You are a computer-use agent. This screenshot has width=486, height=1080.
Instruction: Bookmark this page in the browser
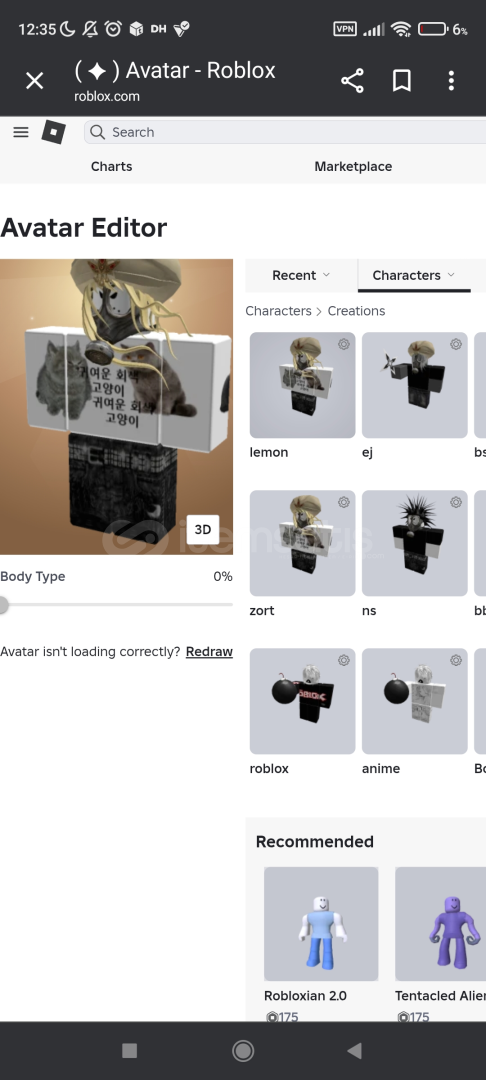pos(402,81)
